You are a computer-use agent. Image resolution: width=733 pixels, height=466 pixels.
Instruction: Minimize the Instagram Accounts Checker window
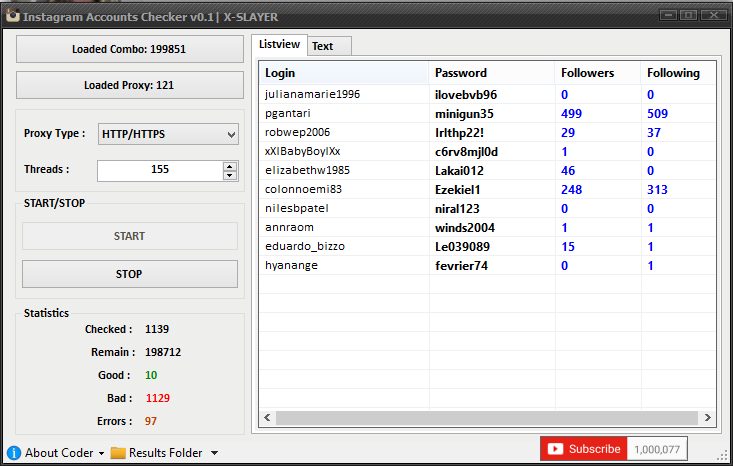tap(668, 15)
